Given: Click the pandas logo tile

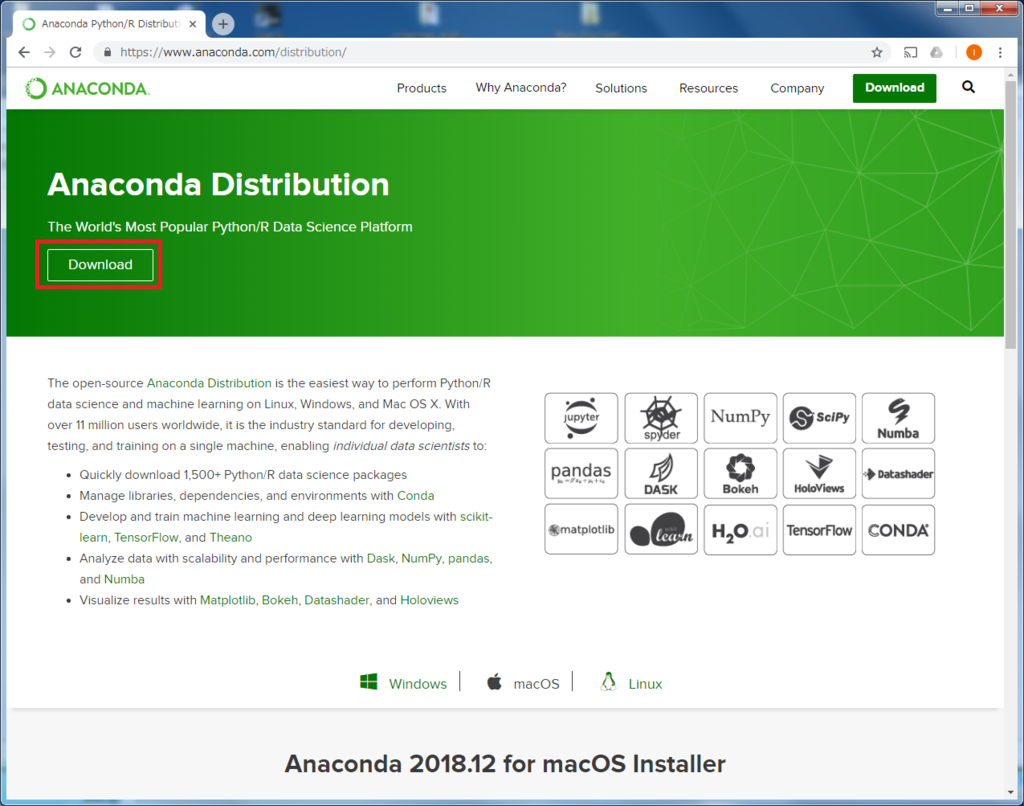Looking at the screenshot, I should (x=581, y=474).
